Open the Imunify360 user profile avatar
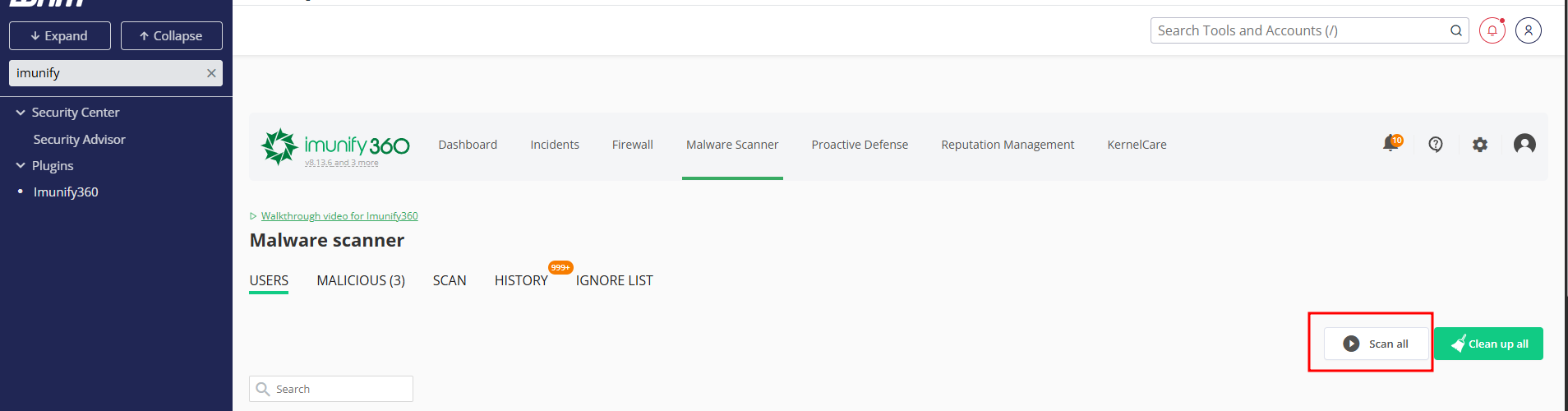This screenshot has width=1568, height=411. (x=1524, y=145)
